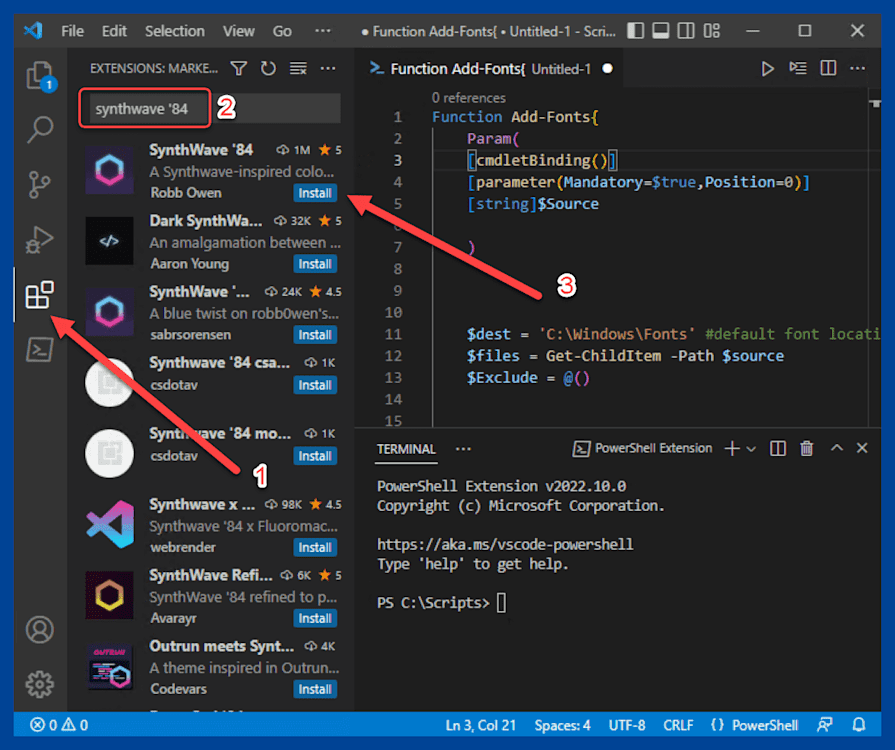The width and height of the screenshot is (895, 750).
Task: Run the Add-Fonts script with the play icon
Action: coord(767,68)
